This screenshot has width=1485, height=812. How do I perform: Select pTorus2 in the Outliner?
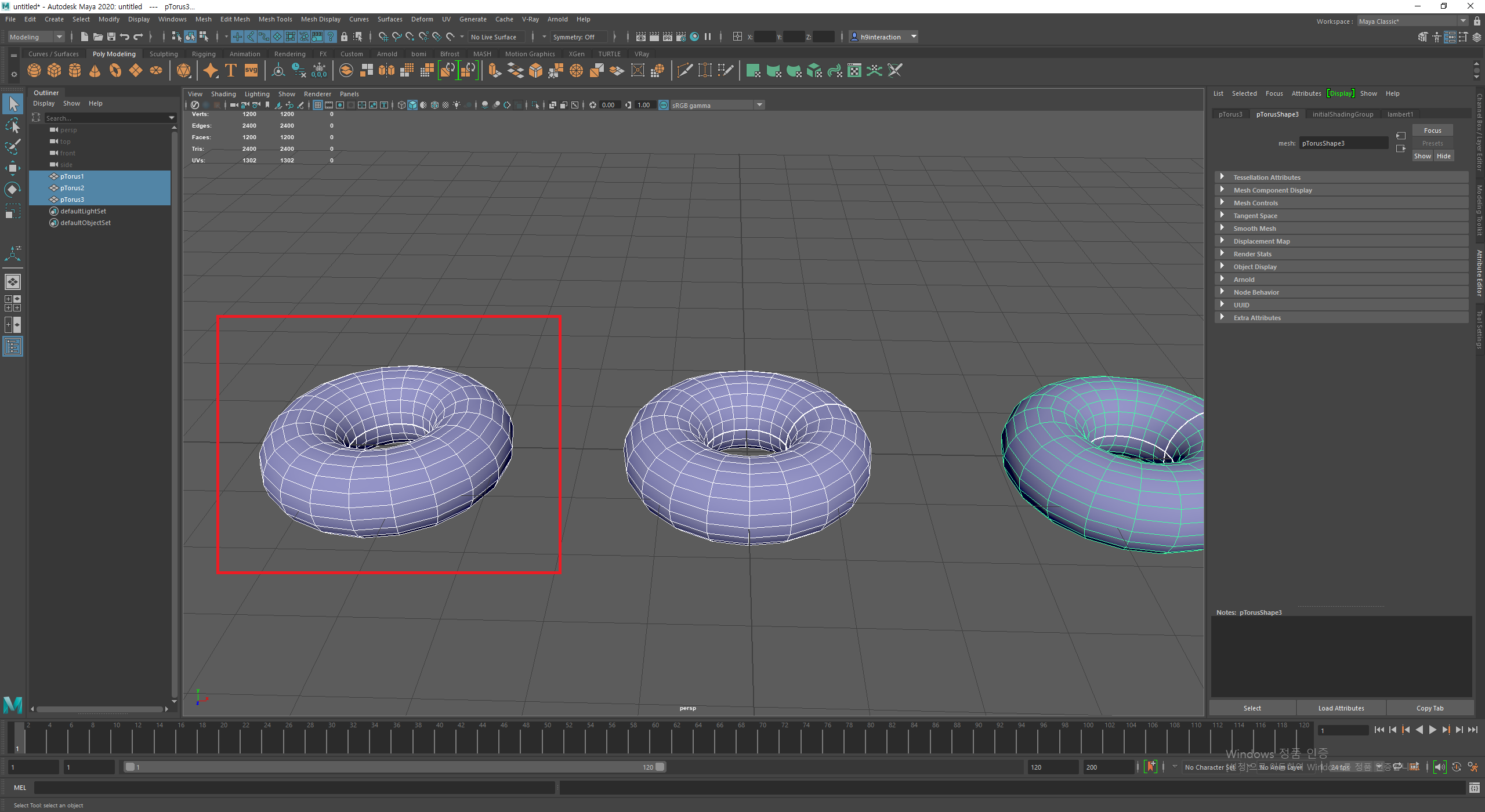pyautogui.click(x=72, y=188)
